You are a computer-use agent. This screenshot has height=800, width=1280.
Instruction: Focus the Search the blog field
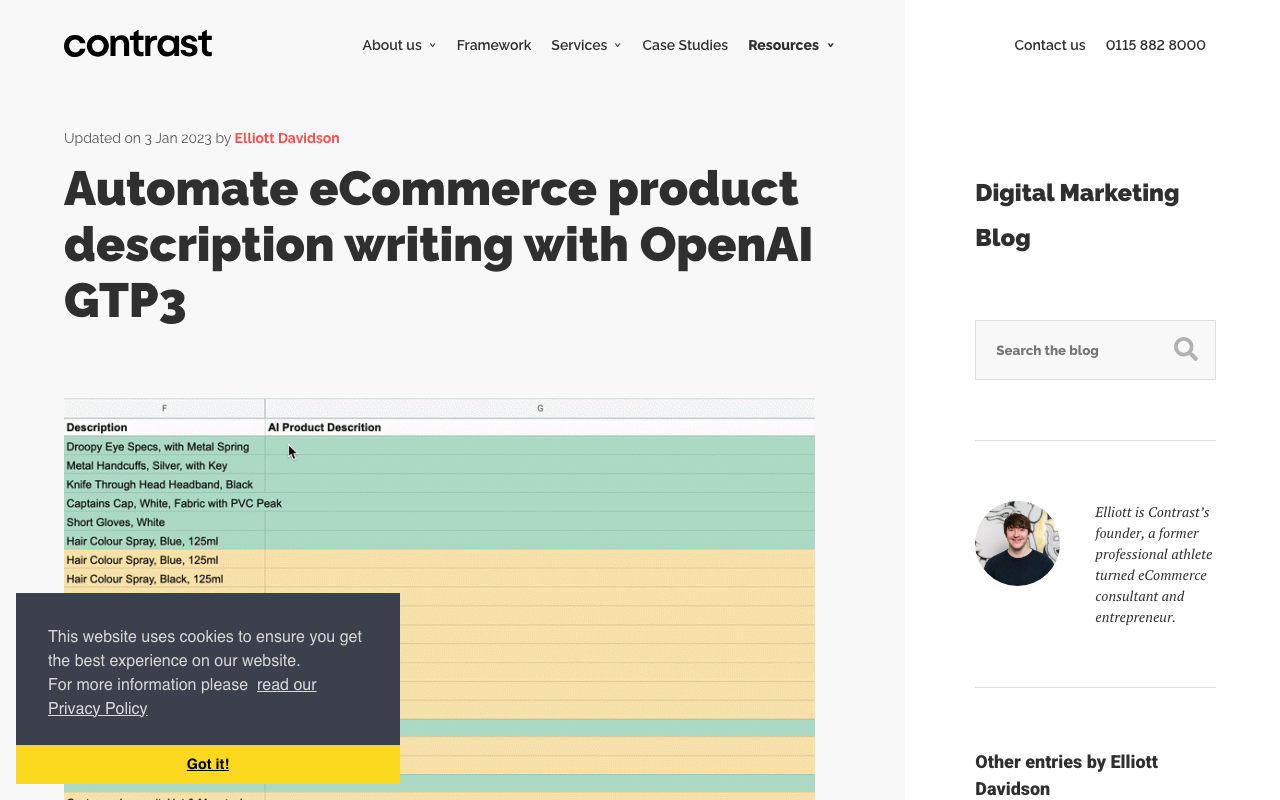tap(1095, 350)
